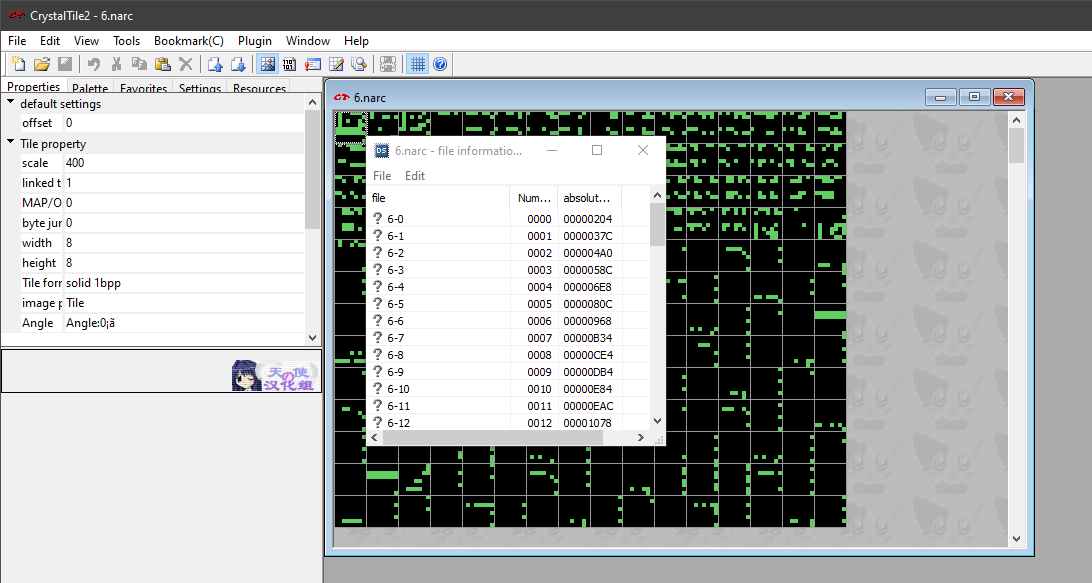Click the New file toolbar icon
This screenshot has height=583, width=1092.
click(18, 64)
